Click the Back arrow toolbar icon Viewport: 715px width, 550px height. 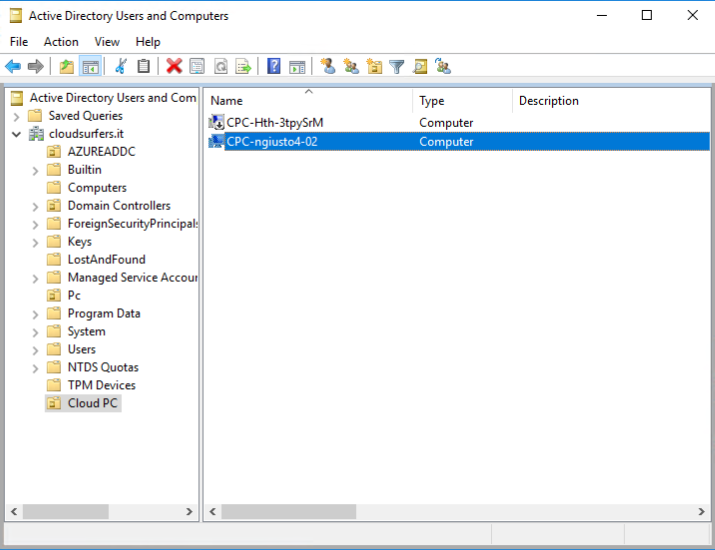(13, 67)
